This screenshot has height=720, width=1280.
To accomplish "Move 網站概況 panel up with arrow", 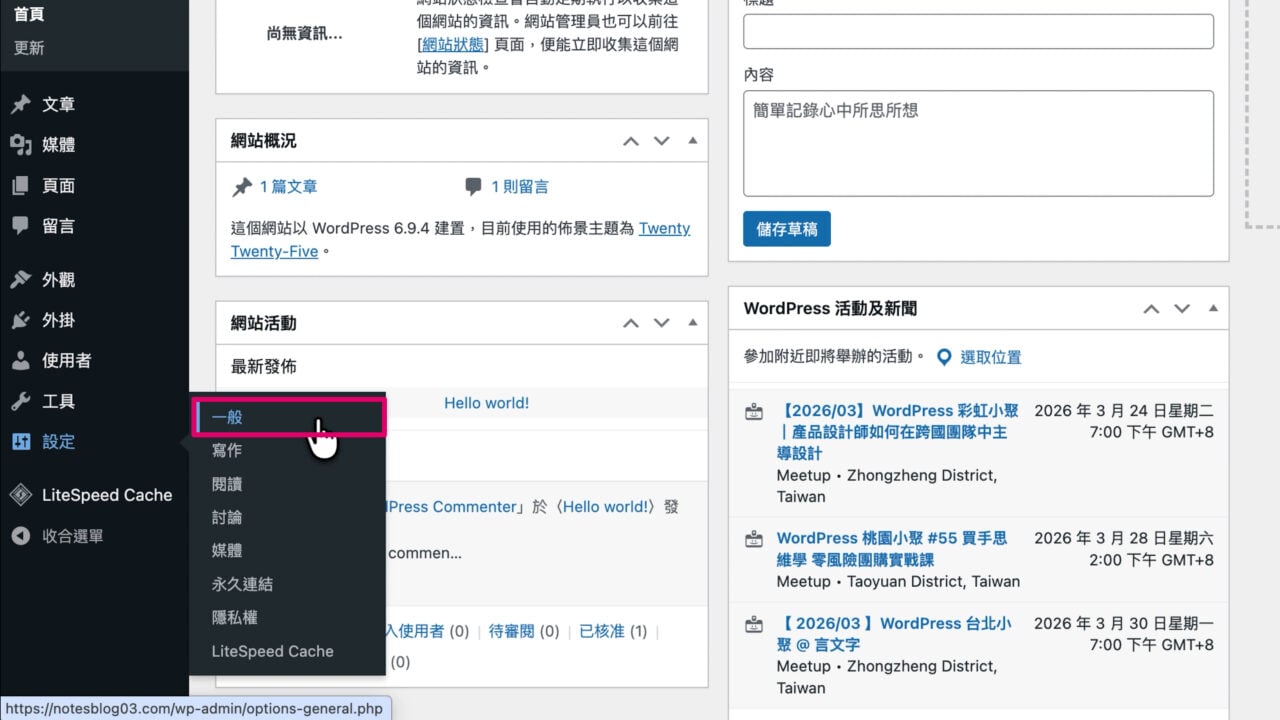I will [631, 141].
